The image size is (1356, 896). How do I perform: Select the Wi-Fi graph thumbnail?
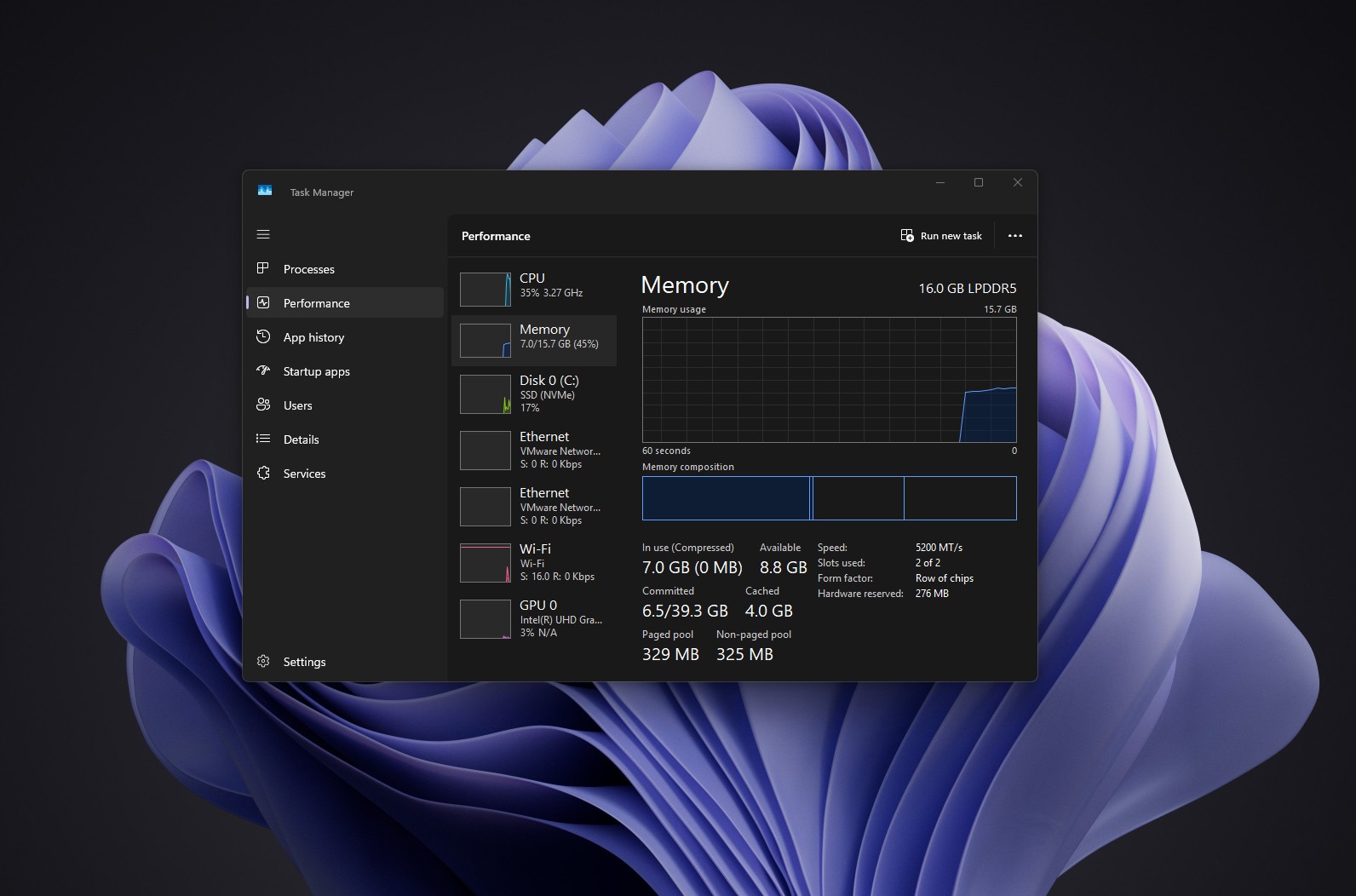[x=486, y=564]
